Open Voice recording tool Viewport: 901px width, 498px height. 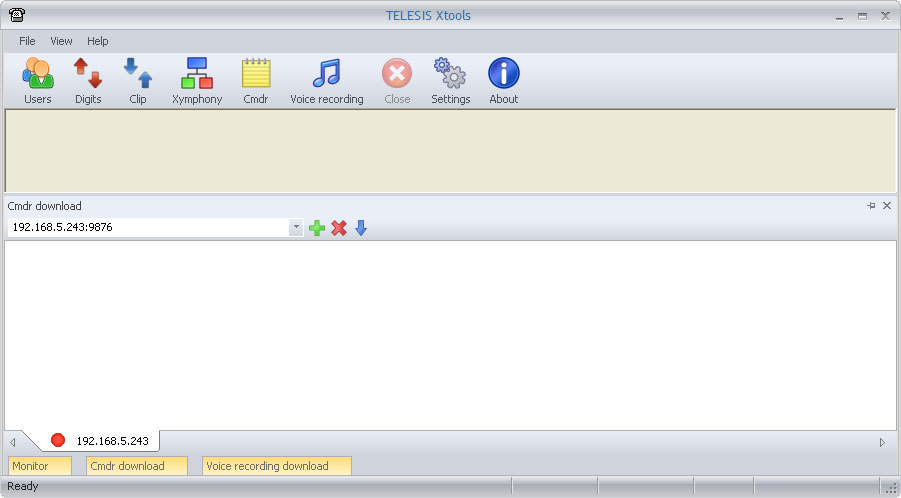click(x=326, y=81)
